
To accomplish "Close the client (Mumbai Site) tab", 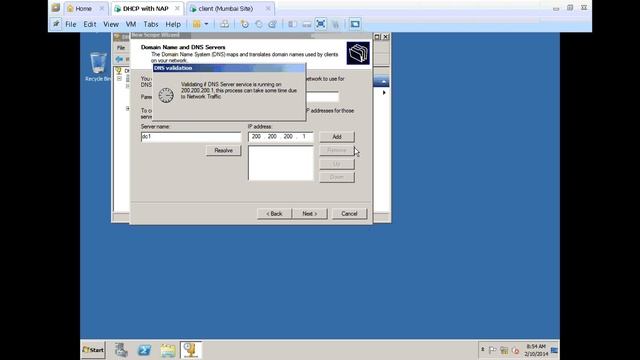I will coord(268,9).
